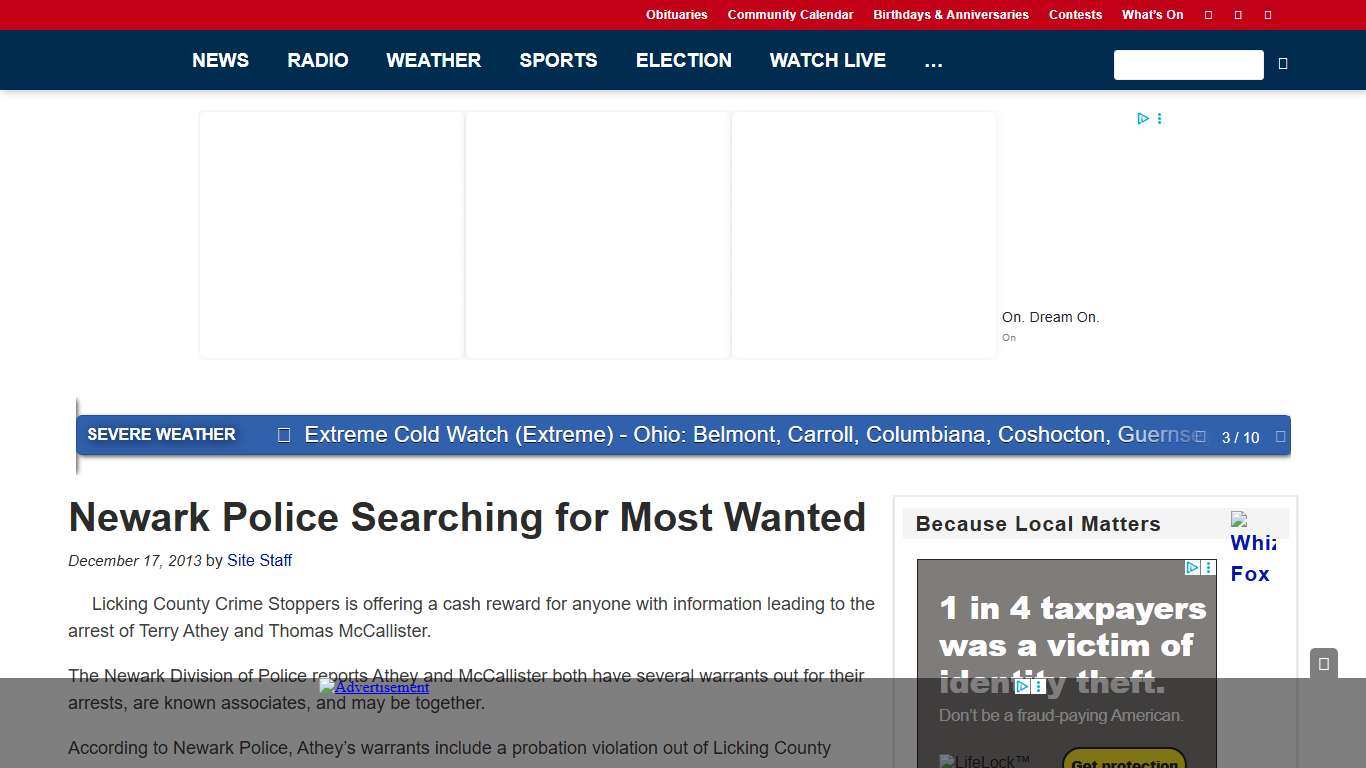1366x768 pixels.
Task: Click the third social icon in red header
Action: click(1268, 15)
